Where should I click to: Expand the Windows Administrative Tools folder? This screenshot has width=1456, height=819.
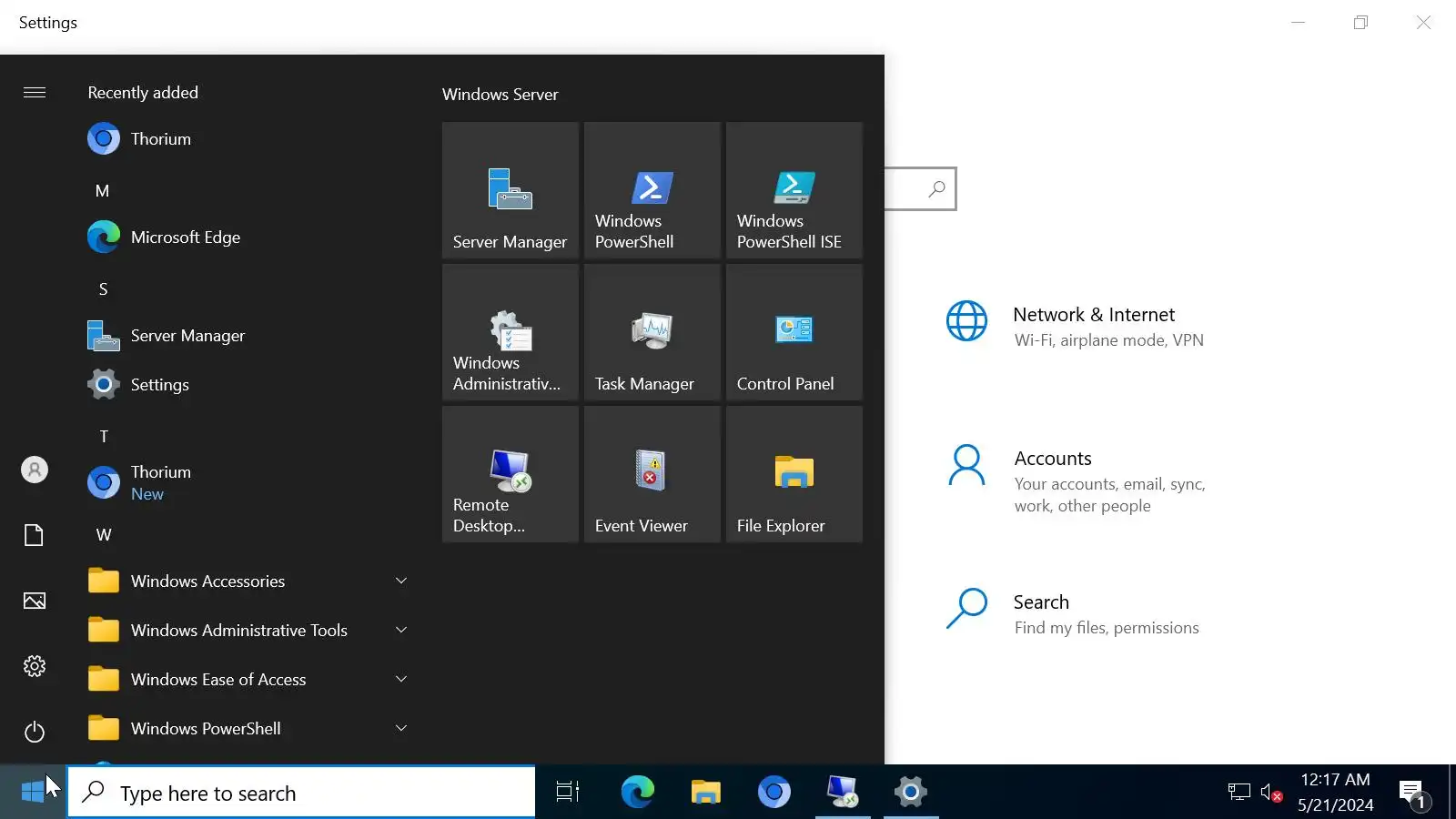248,631
